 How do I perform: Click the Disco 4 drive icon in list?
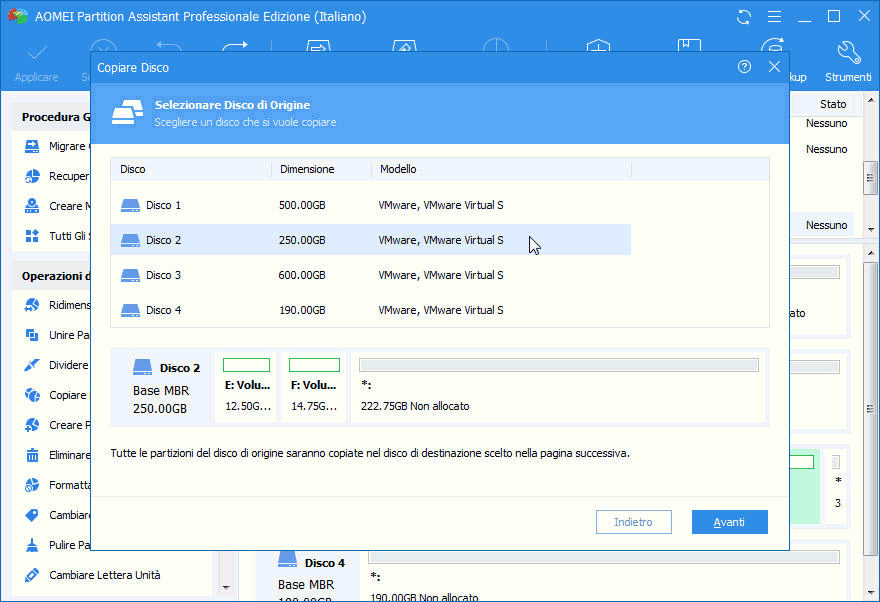(x=130, y=310)
